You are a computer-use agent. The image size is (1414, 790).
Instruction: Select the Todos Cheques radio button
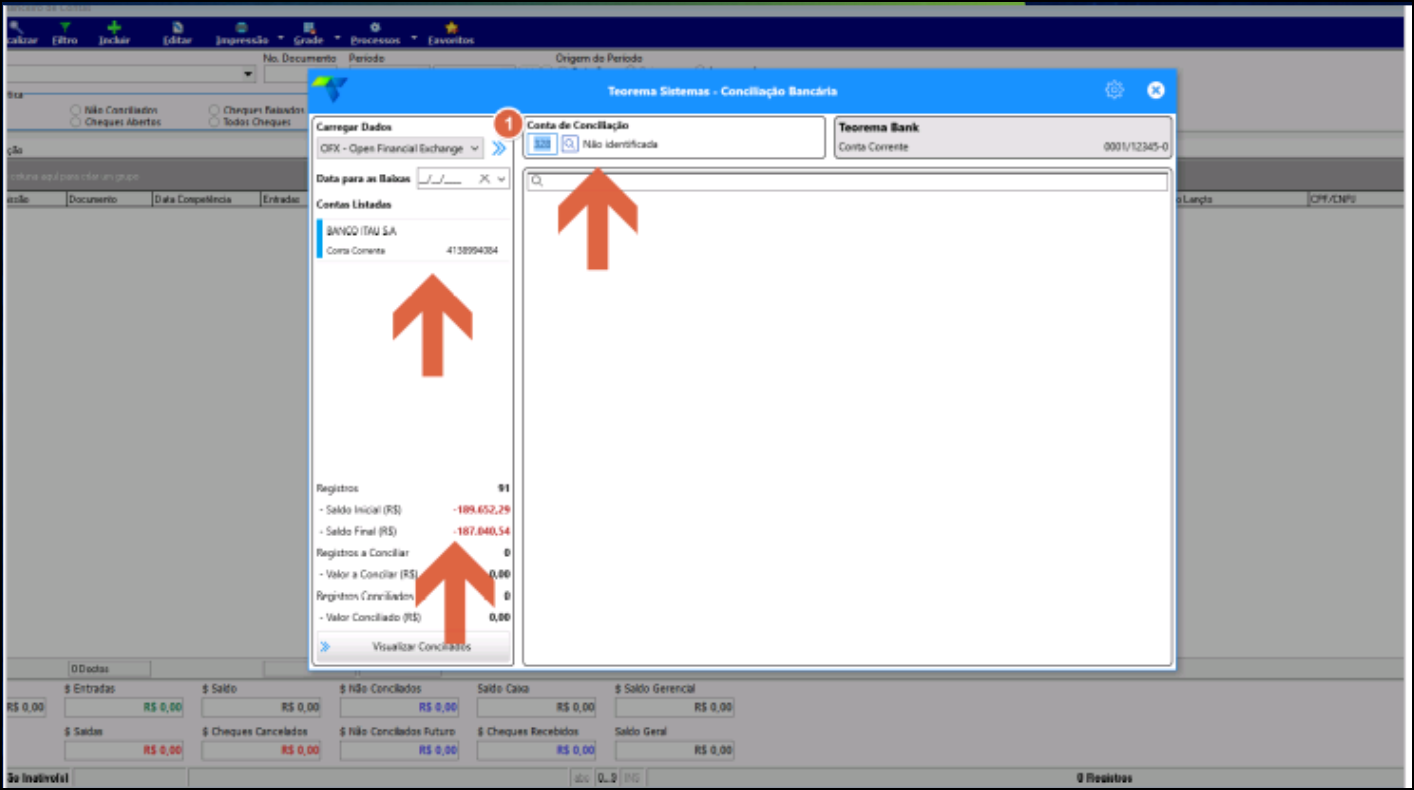click(x=215, y=122)
